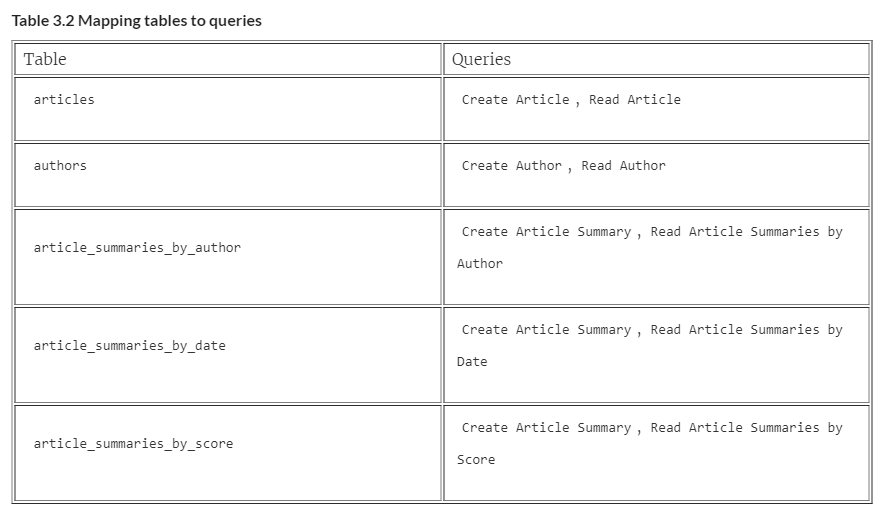The height and width of the screenshot is (512, 877).
Task: Click the Create Article query text
Action: click(515, 100)
